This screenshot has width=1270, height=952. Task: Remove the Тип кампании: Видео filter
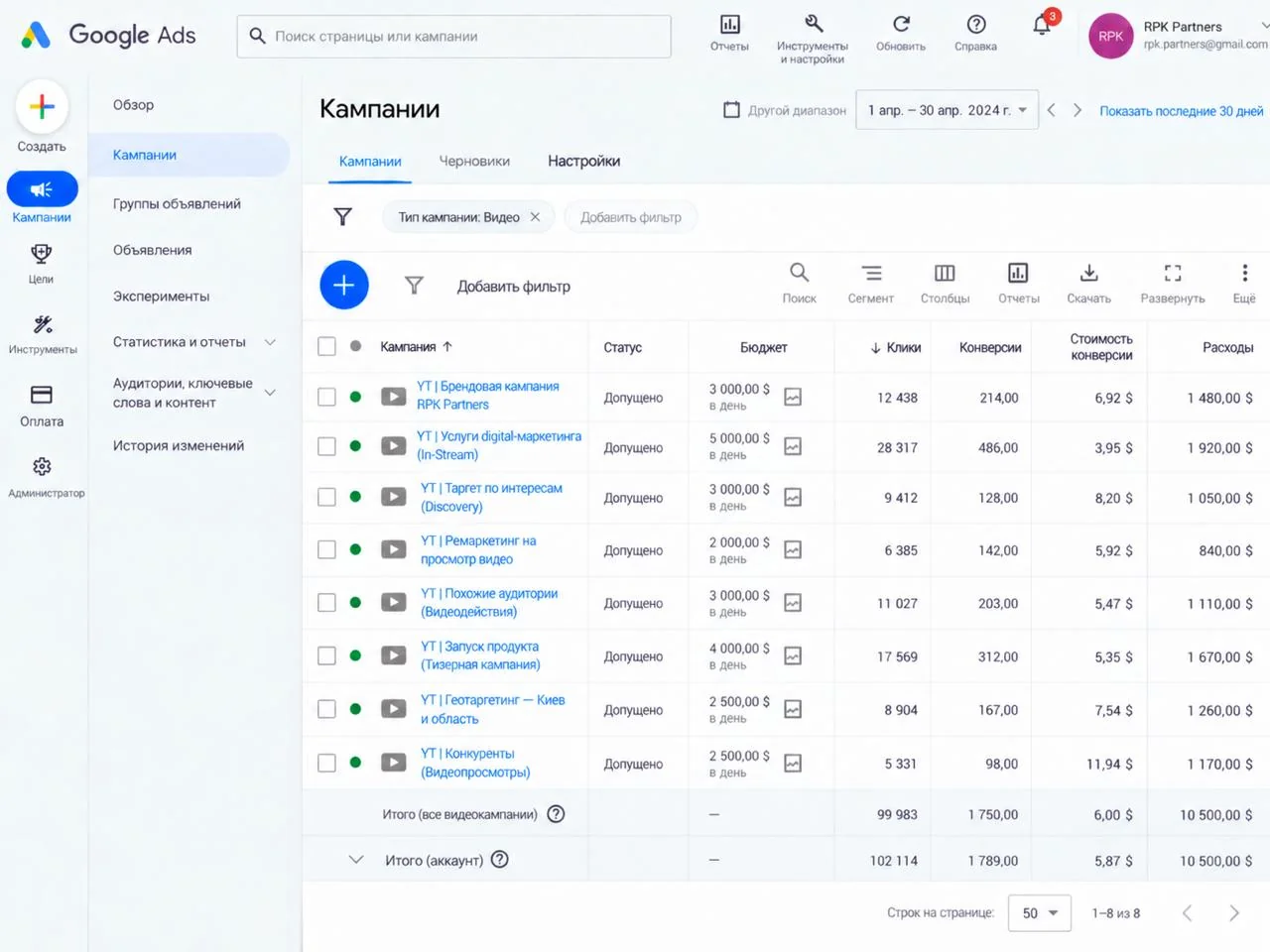tap(535, 217)
